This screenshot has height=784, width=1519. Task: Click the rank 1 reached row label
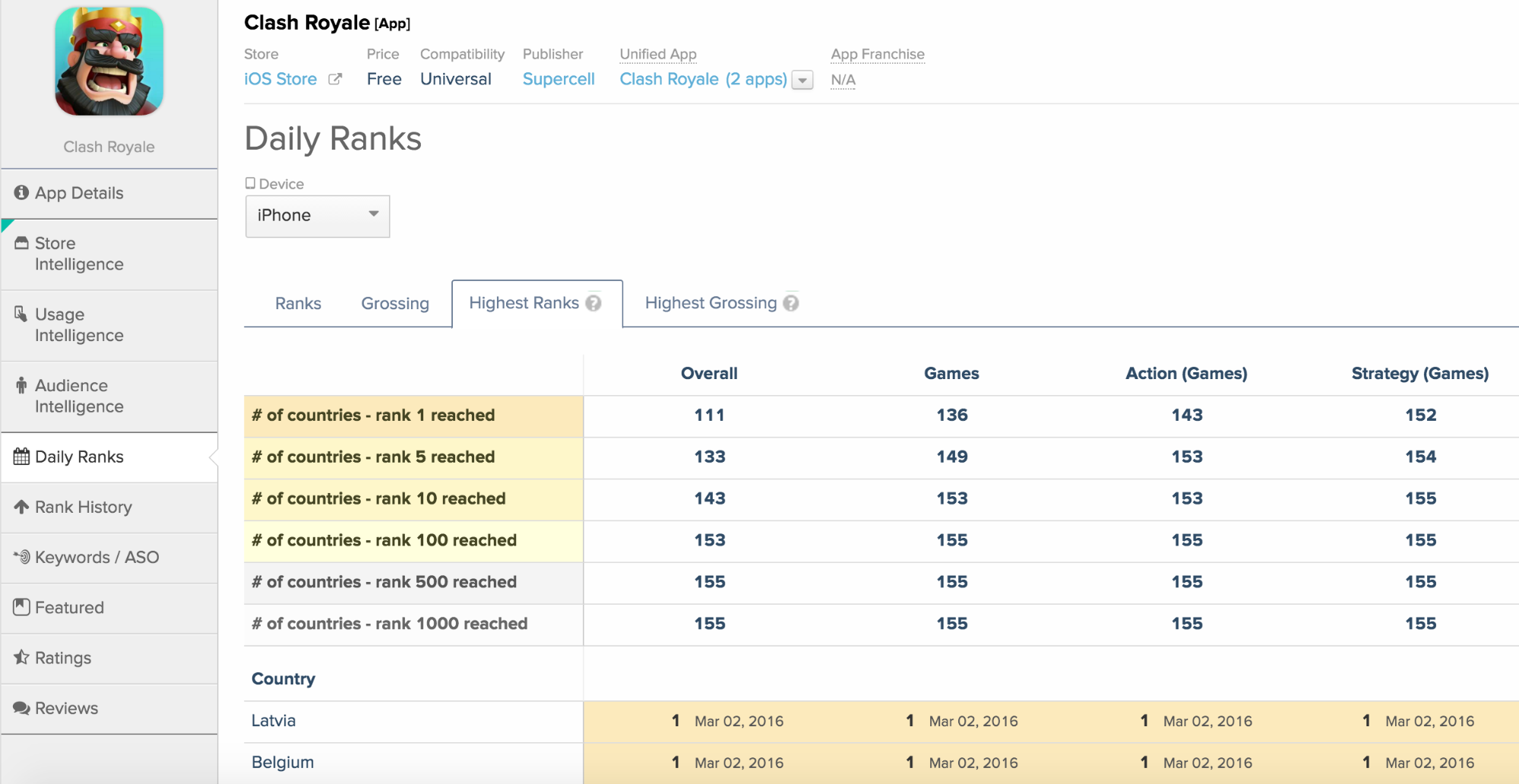[413, 416]
